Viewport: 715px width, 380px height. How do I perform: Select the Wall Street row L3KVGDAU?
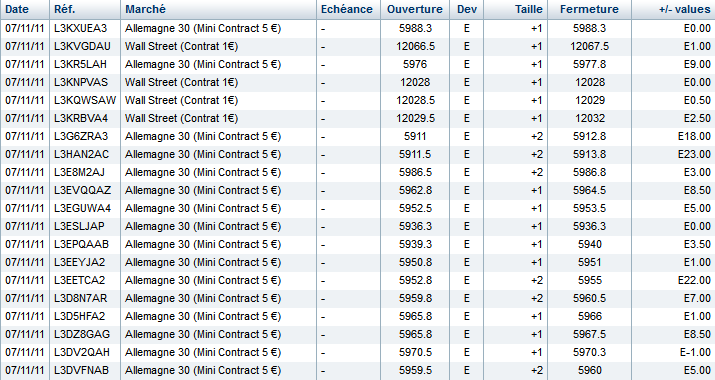click(x=358, y=47)
